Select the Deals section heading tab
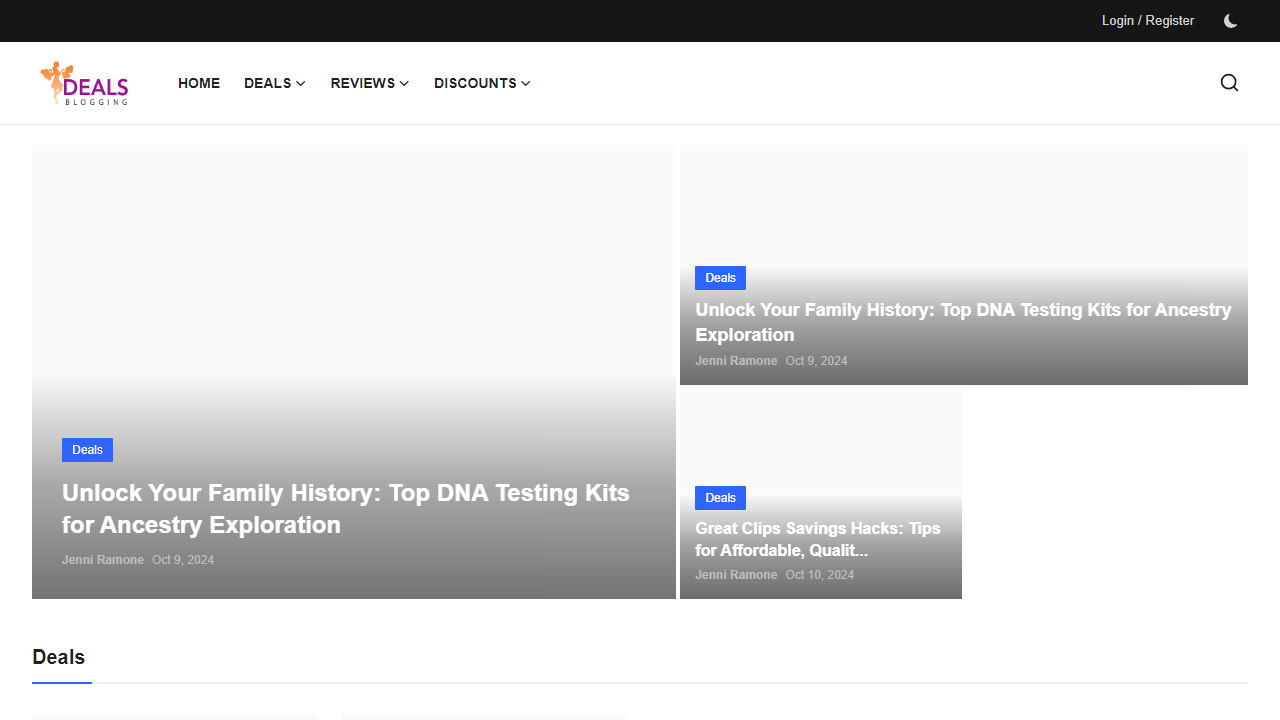This screenshot has width=1280, height=720. [x=59, y=657]
